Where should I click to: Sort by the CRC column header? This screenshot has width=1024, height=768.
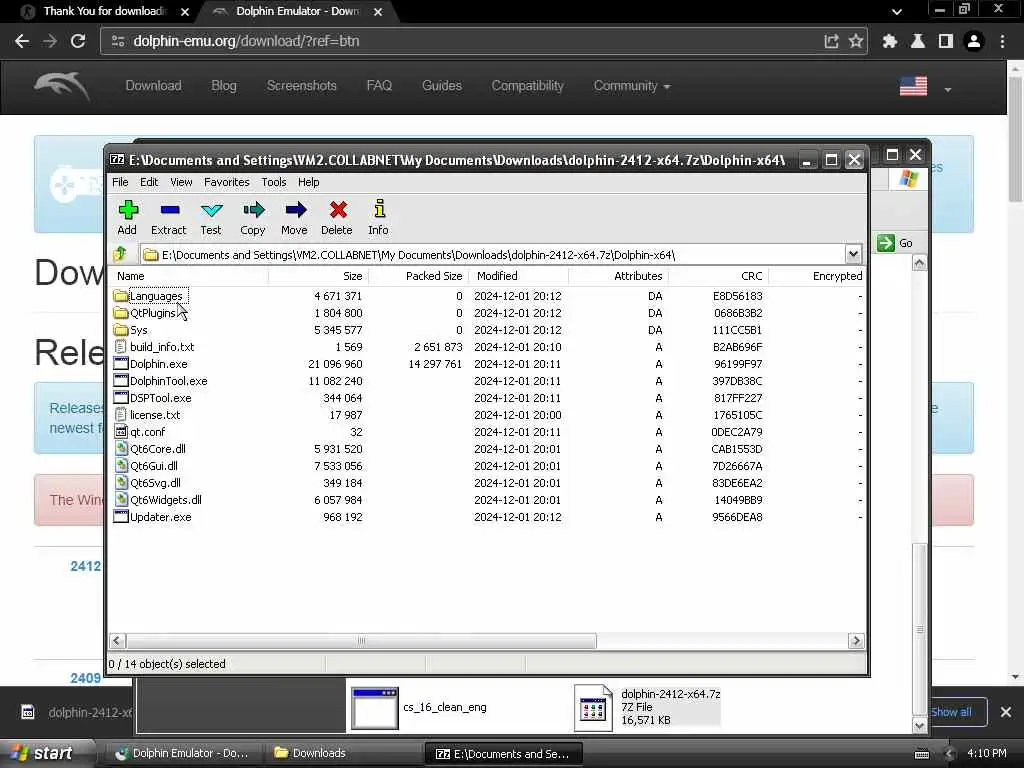point(718,276)
